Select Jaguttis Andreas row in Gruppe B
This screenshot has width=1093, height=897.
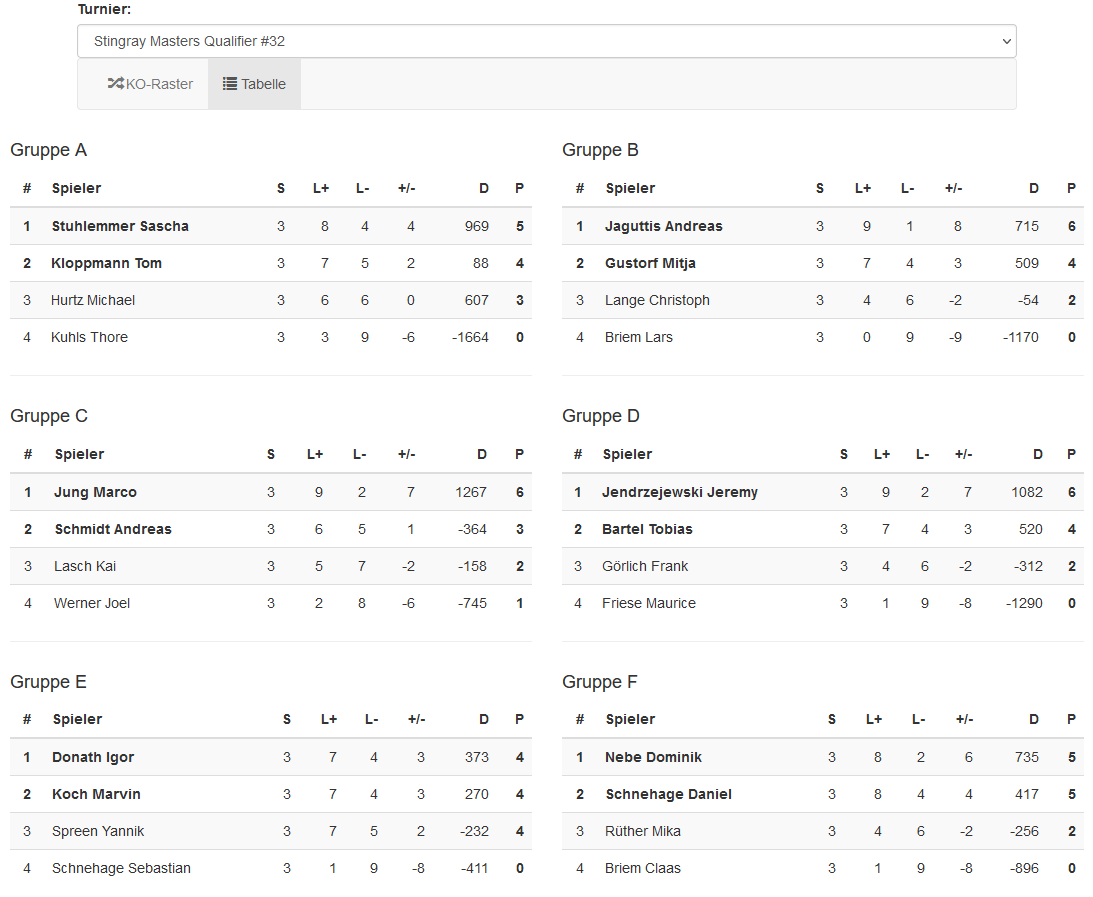tap(663, 226)
